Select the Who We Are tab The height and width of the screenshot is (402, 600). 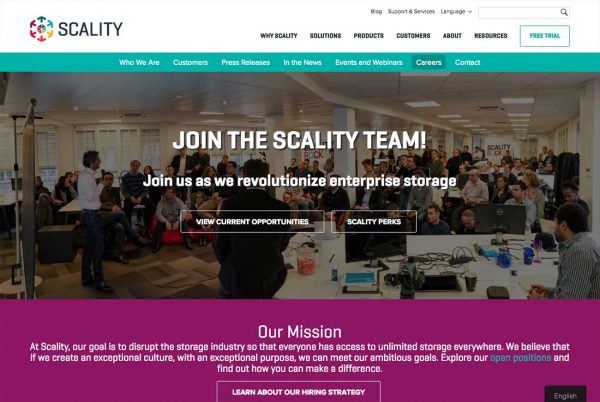(x=139, y=62)
